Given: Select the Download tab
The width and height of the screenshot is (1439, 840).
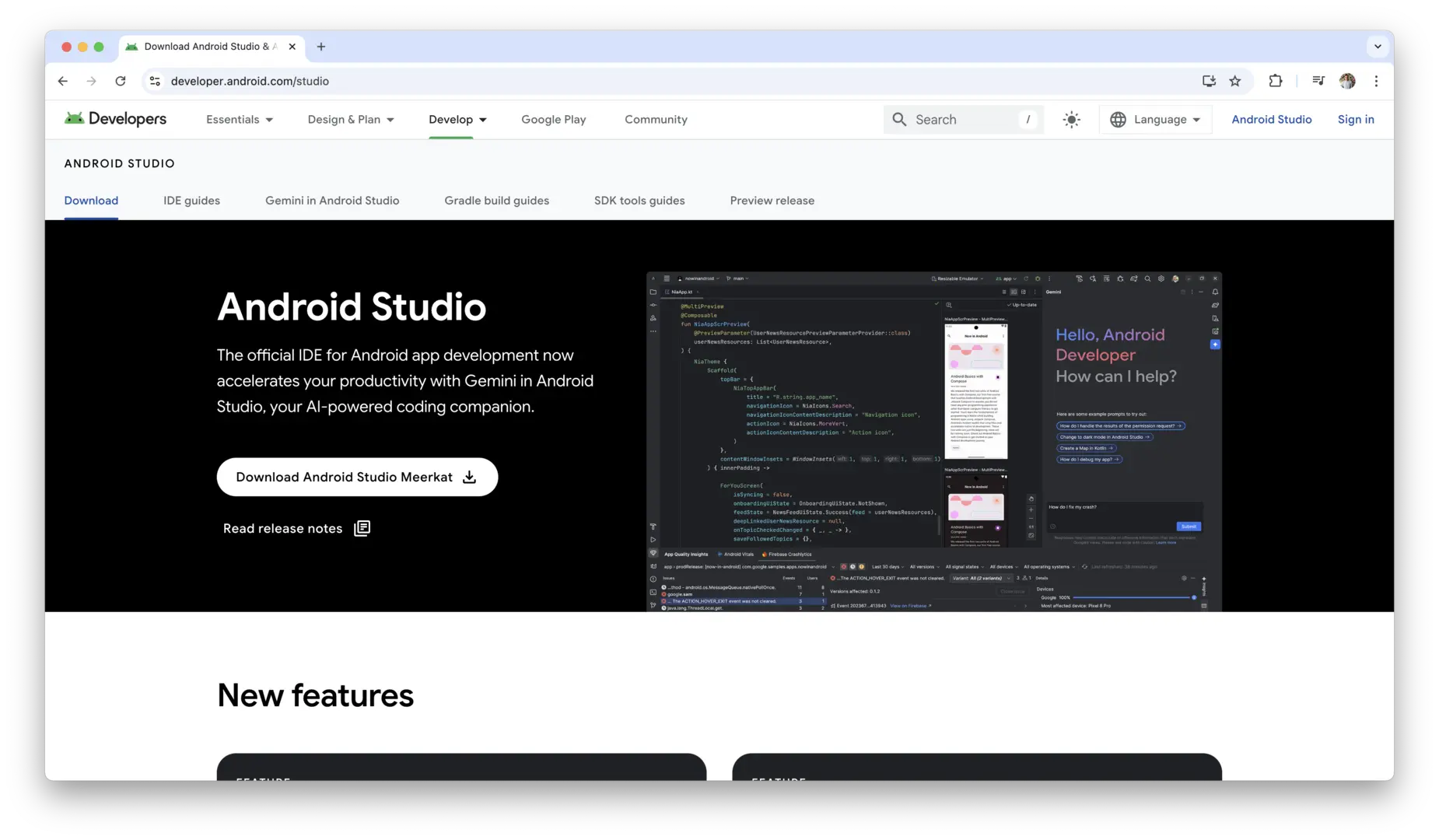Looking at the screenshot, I should pyautogui.click(x=91, y=201).
